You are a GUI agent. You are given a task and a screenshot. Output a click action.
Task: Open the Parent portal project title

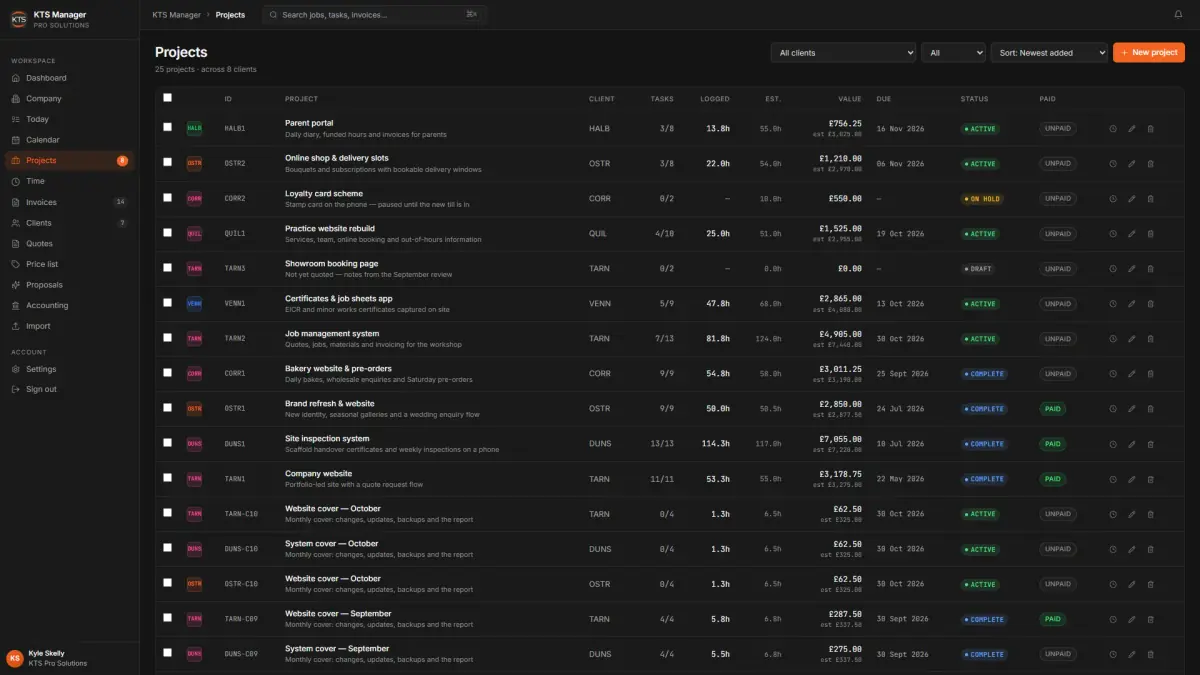pyautogui.click(x=309, y=123)
